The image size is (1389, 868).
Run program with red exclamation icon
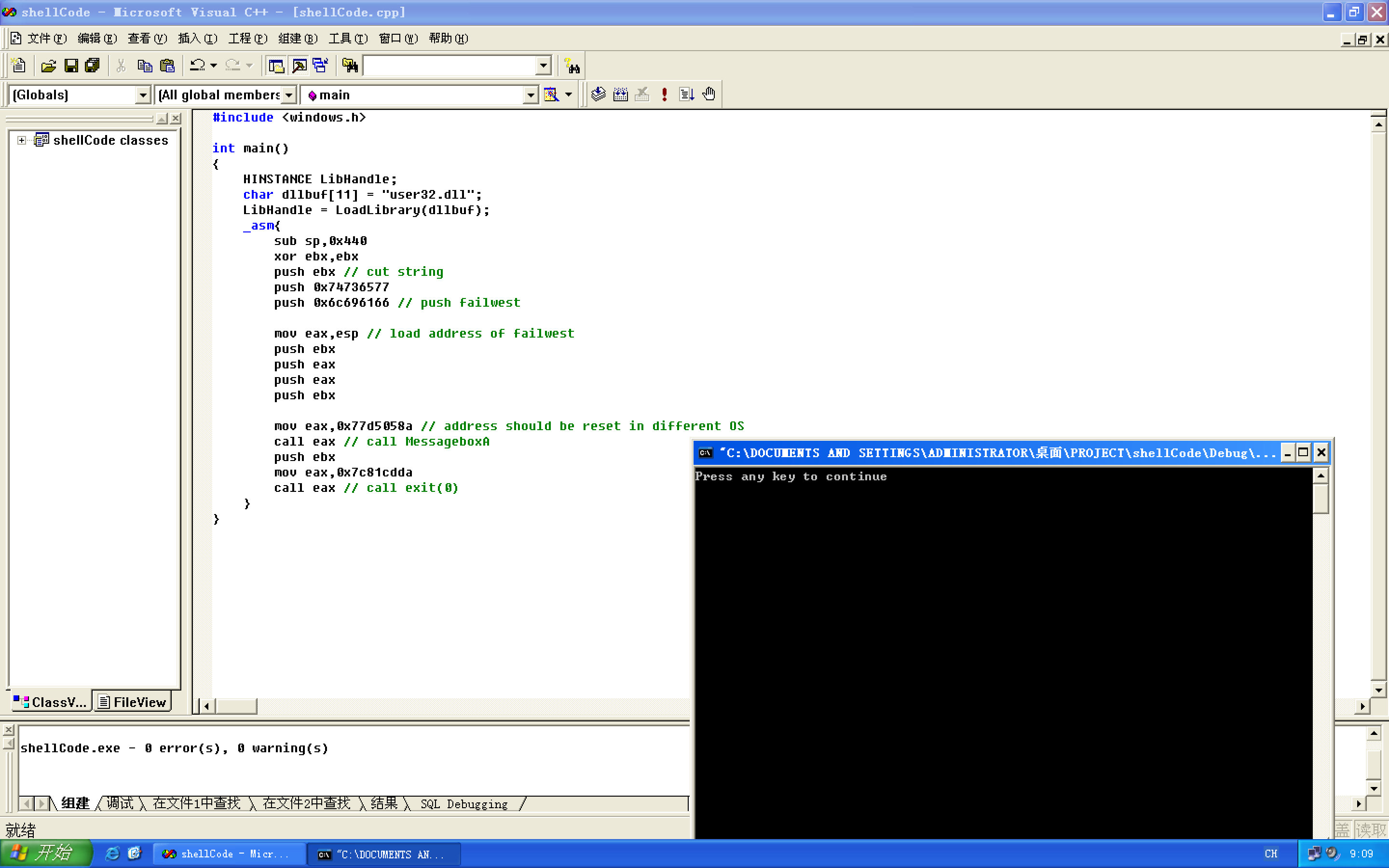click(x=664, y=95)
